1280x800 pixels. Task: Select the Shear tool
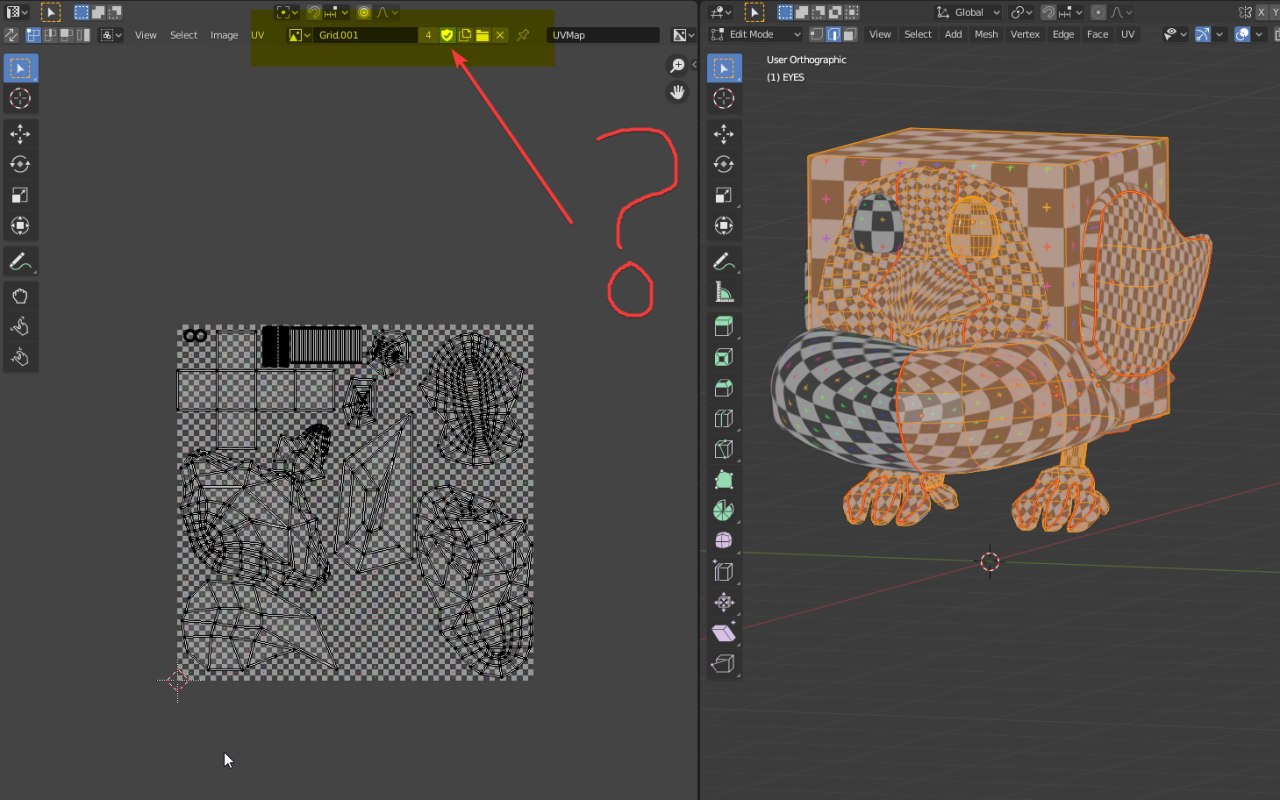(x=724, y=633)
